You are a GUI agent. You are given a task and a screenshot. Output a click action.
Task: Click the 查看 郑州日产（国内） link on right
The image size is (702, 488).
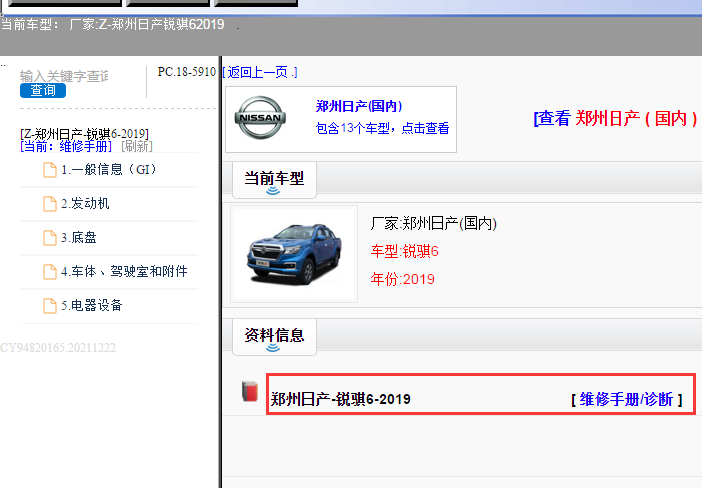pos(615,119)
